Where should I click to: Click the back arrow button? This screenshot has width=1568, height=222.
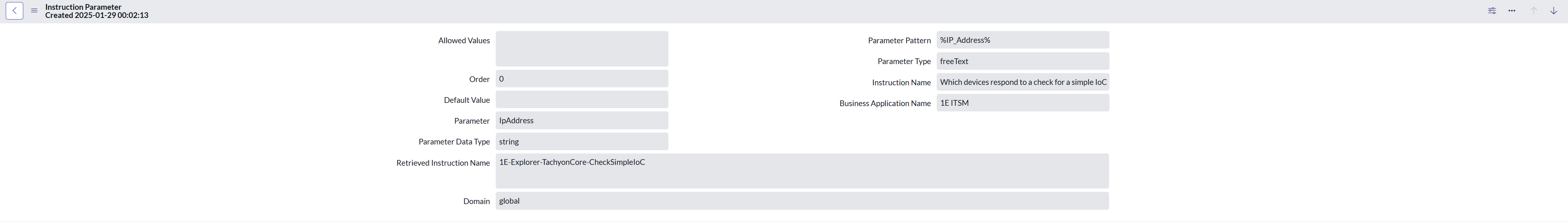15,11
